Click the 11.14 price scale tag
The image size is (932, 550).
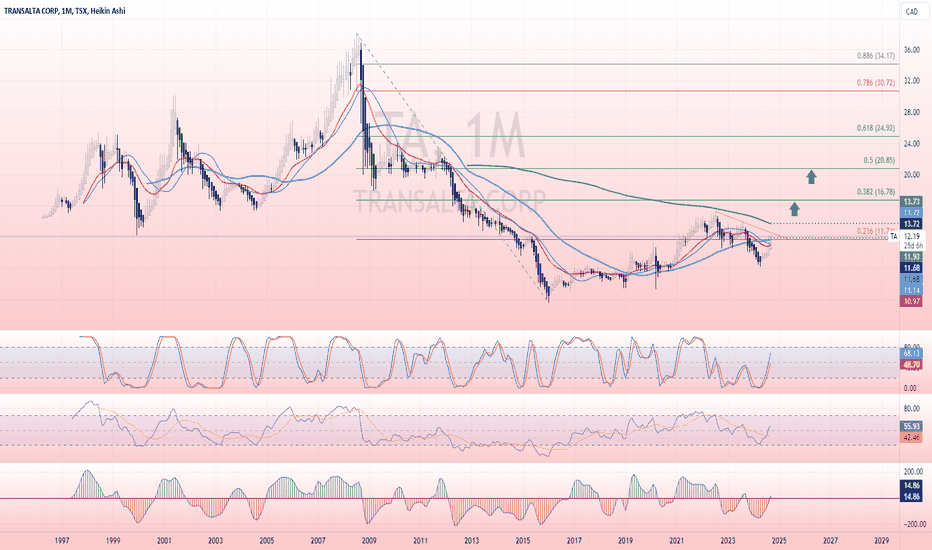point(912,290)
